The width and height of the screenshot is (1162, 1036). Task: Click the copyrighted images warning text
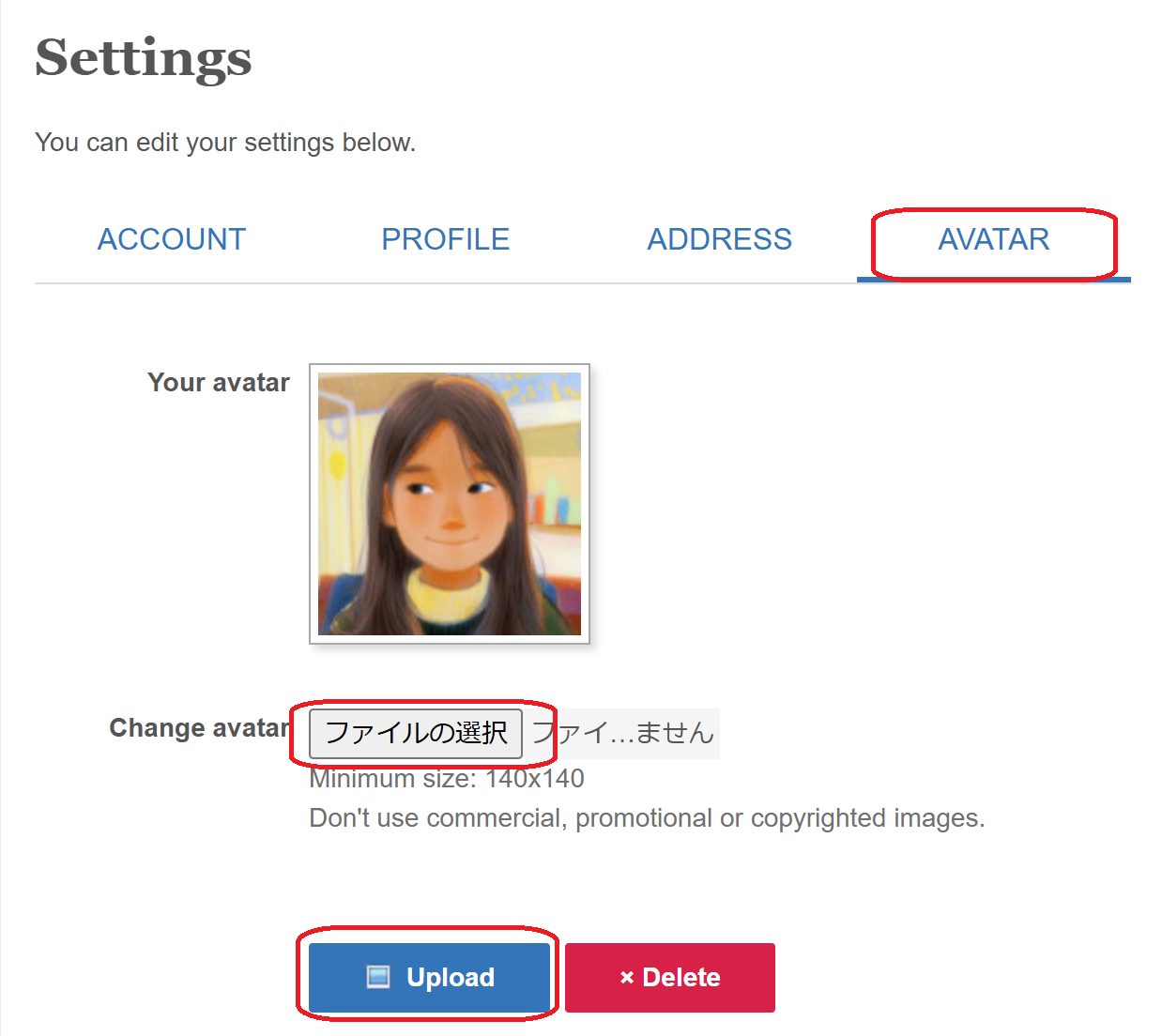point(647,818)
